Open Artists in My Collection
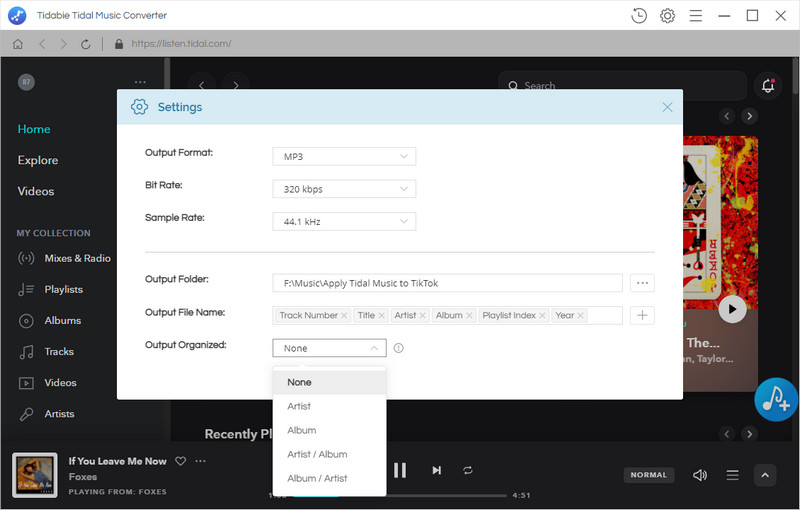 tap(46, 414)
